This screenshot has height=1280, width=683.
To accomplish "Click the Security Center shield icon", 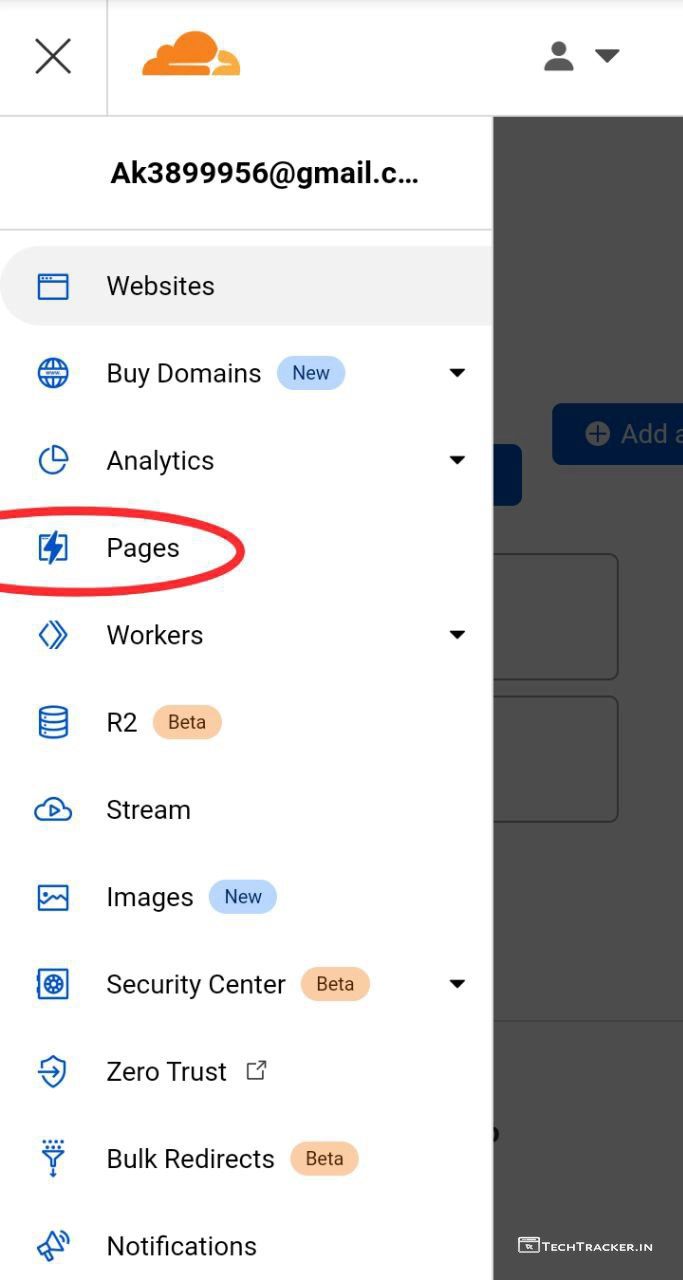I will pyautogui.click(x=53, y=984).
